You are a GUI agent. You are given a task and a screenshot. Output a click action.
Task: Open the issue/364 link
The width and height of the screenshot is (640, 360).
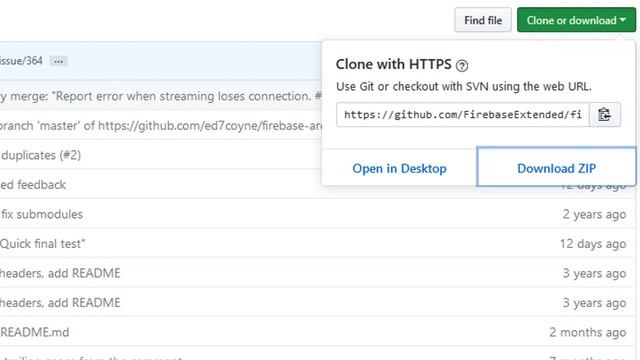[x=21, y=61]
